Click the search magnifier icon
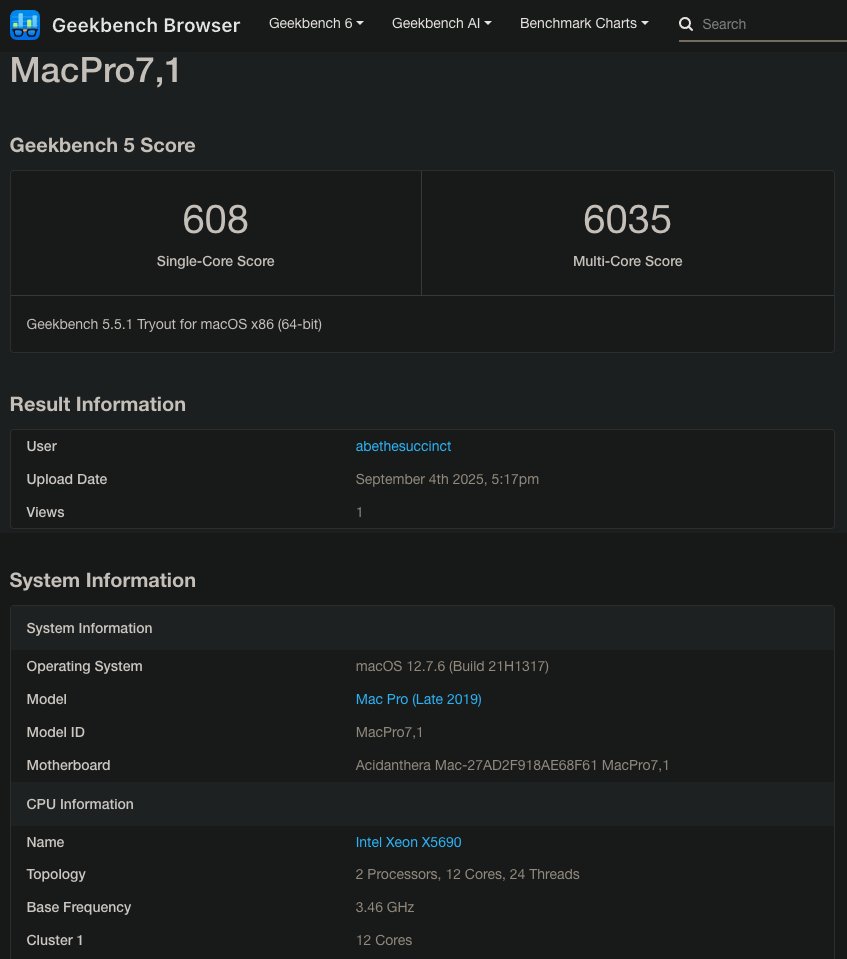 686,24
